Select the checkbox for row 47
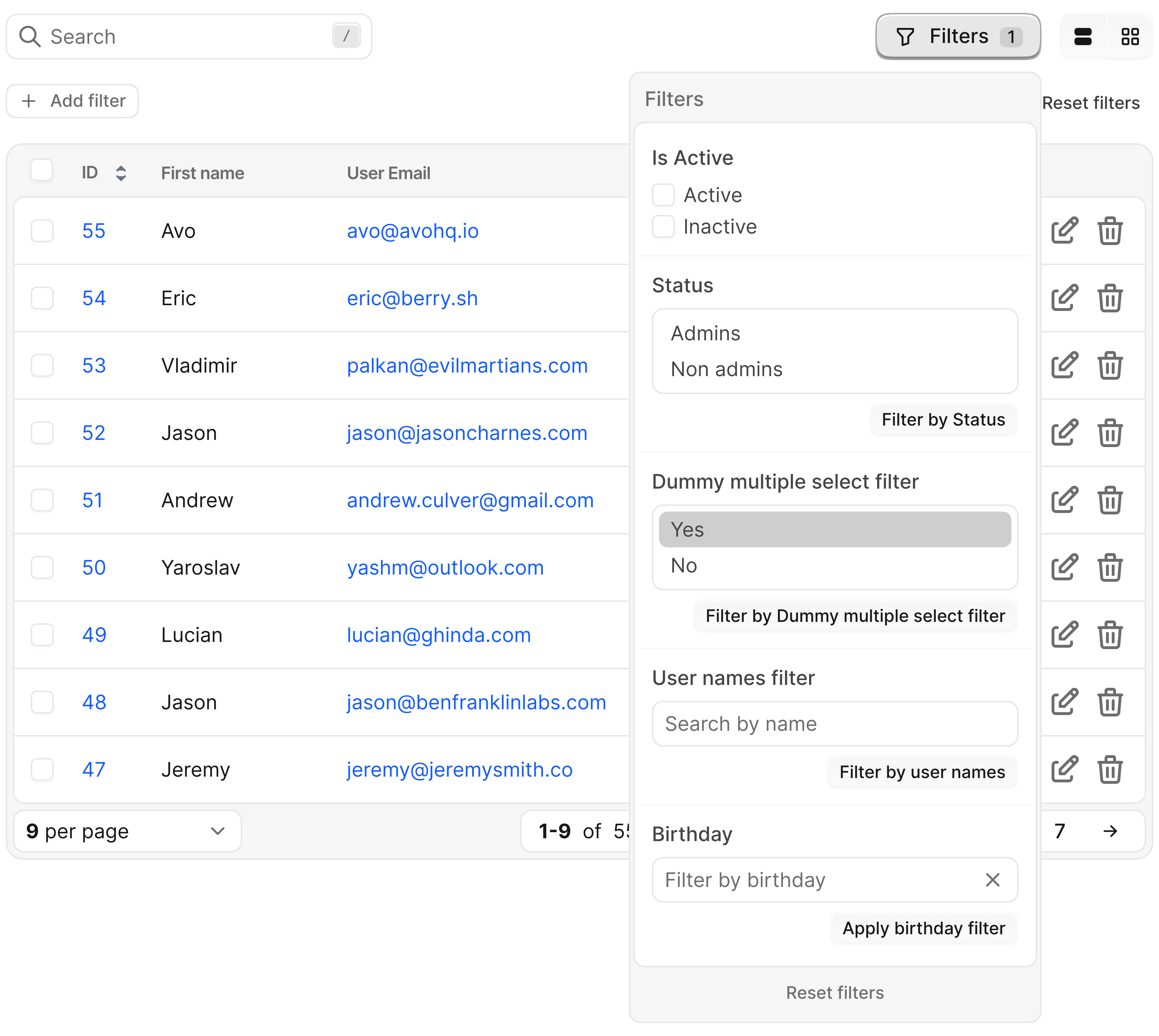Viewport: 1159px width, 1036px height. click(42, 769)
